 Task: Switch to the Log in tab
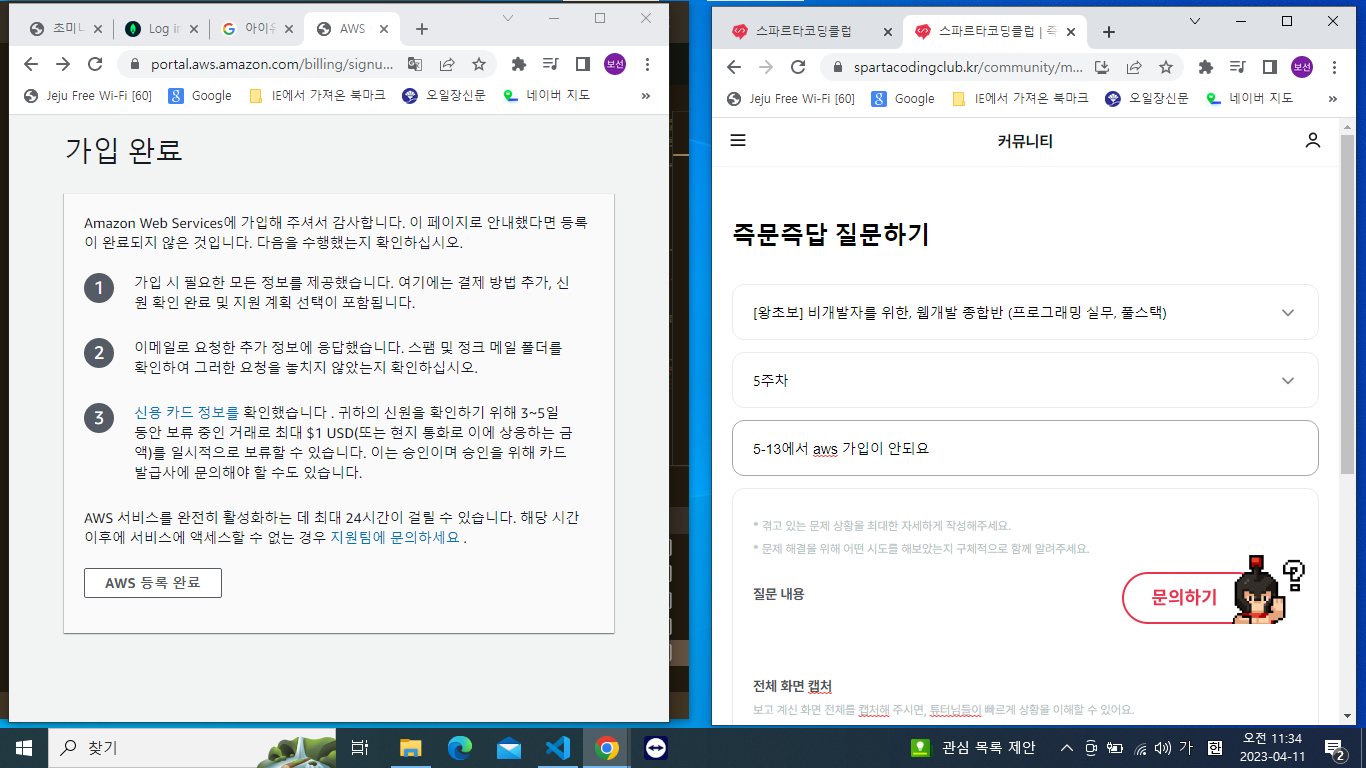tap(160, 29)
